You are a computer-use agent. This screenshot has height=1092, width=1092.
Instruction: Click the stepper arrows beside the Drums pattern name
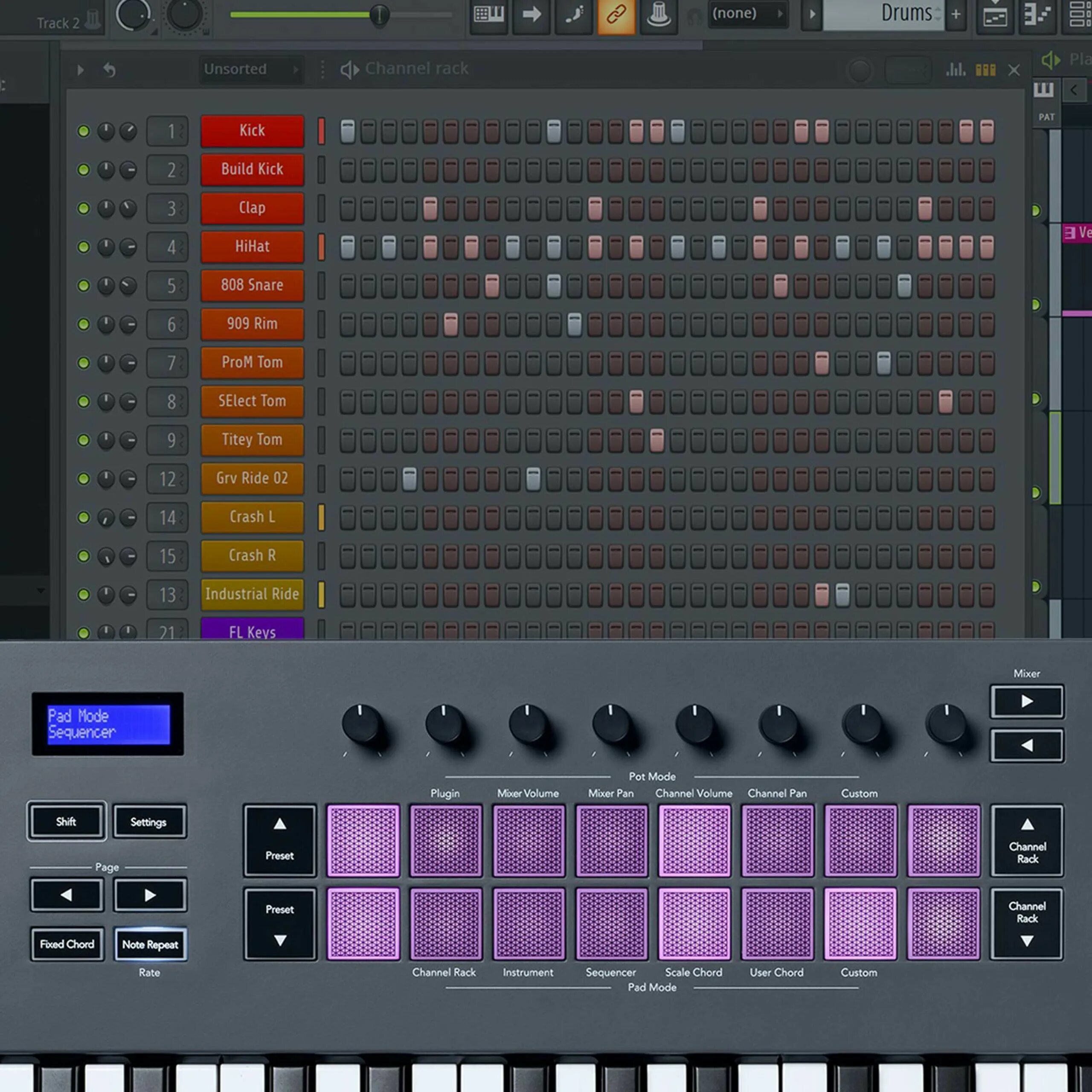click(x=938, y=14)
